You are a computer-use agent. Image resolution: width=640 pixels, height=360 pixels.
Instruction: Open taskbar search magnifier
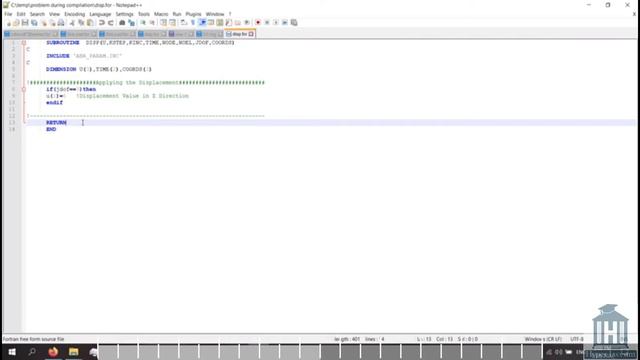(x=32, y=352)
